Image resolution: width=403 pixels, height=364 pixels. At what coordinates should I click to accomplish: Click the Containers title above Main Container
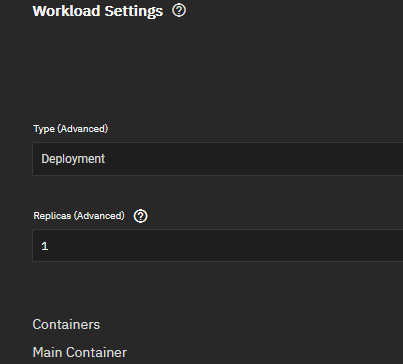pos(66,324)
